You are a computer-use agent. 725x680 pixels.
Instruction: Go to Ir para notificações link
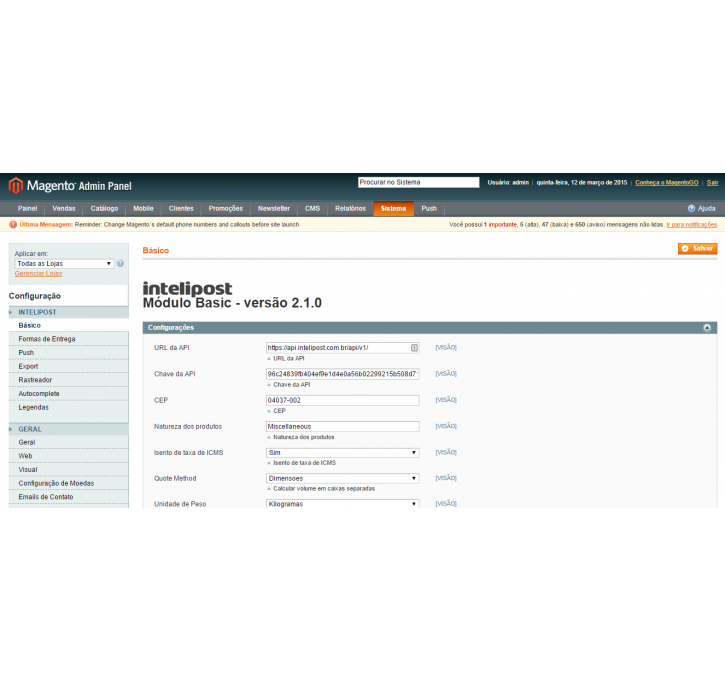(691, 225)
